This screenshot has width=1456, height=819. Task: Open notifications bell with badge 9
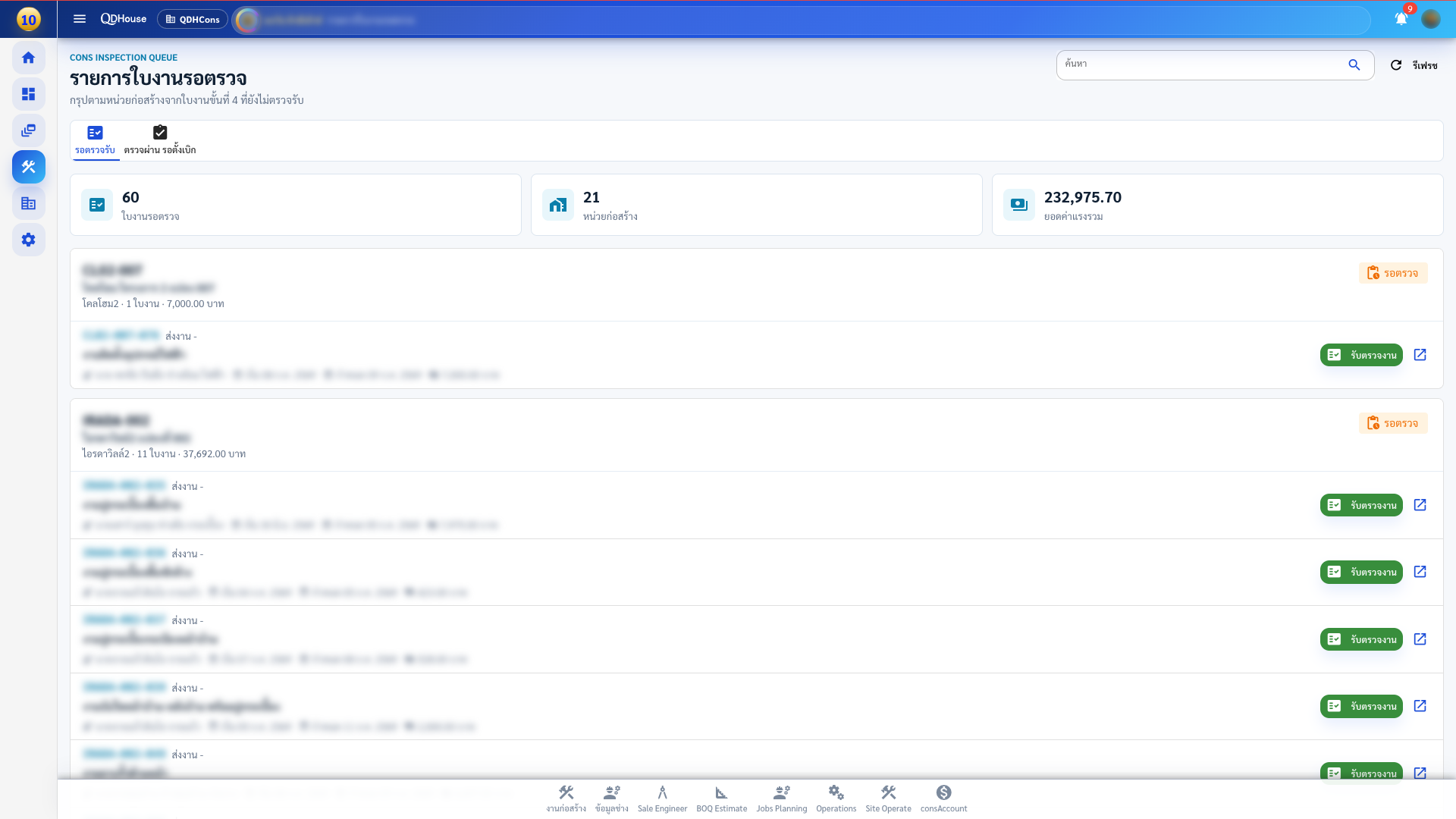(1401, 19)
